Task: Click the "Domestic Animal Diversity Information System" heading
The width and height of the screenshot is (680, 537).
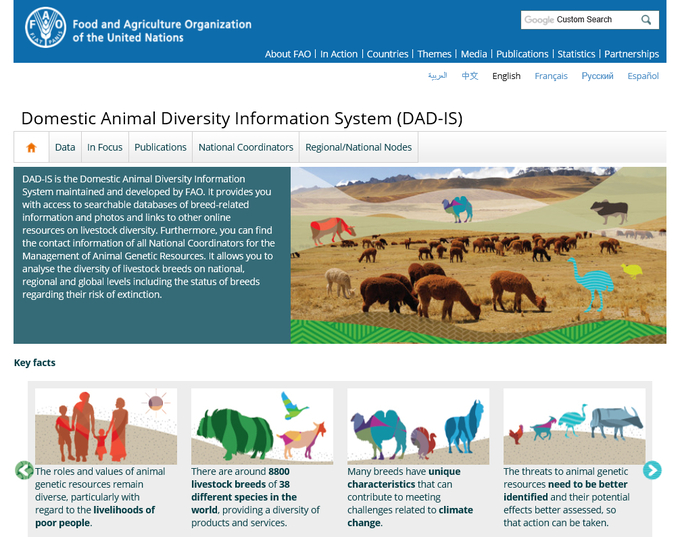Action: pos(242,118)
